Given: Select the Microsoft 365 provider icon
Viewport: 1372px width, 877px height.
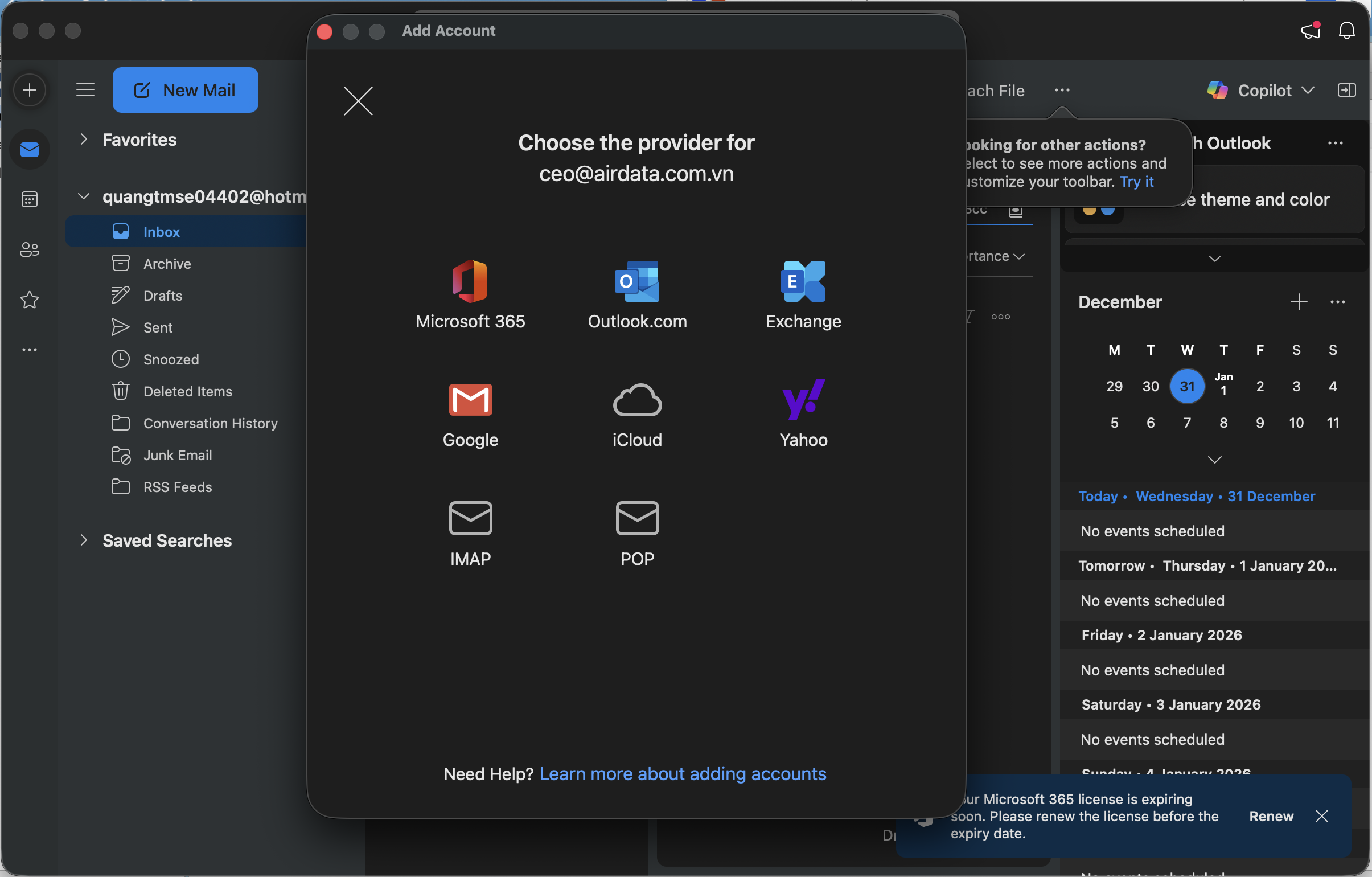Looking at the screenshot, I should pos(470,282).
